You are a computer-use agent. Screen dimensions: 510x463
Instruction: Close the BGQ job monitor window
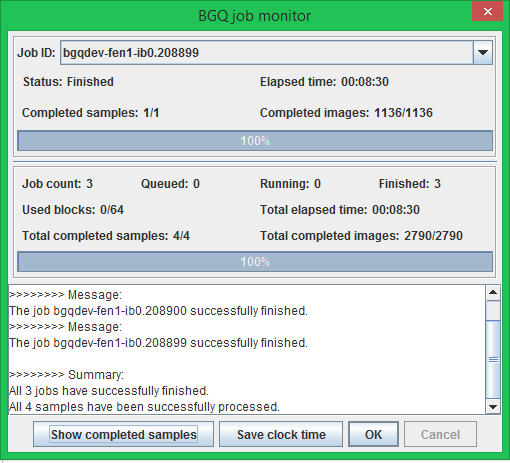(487, 12)
